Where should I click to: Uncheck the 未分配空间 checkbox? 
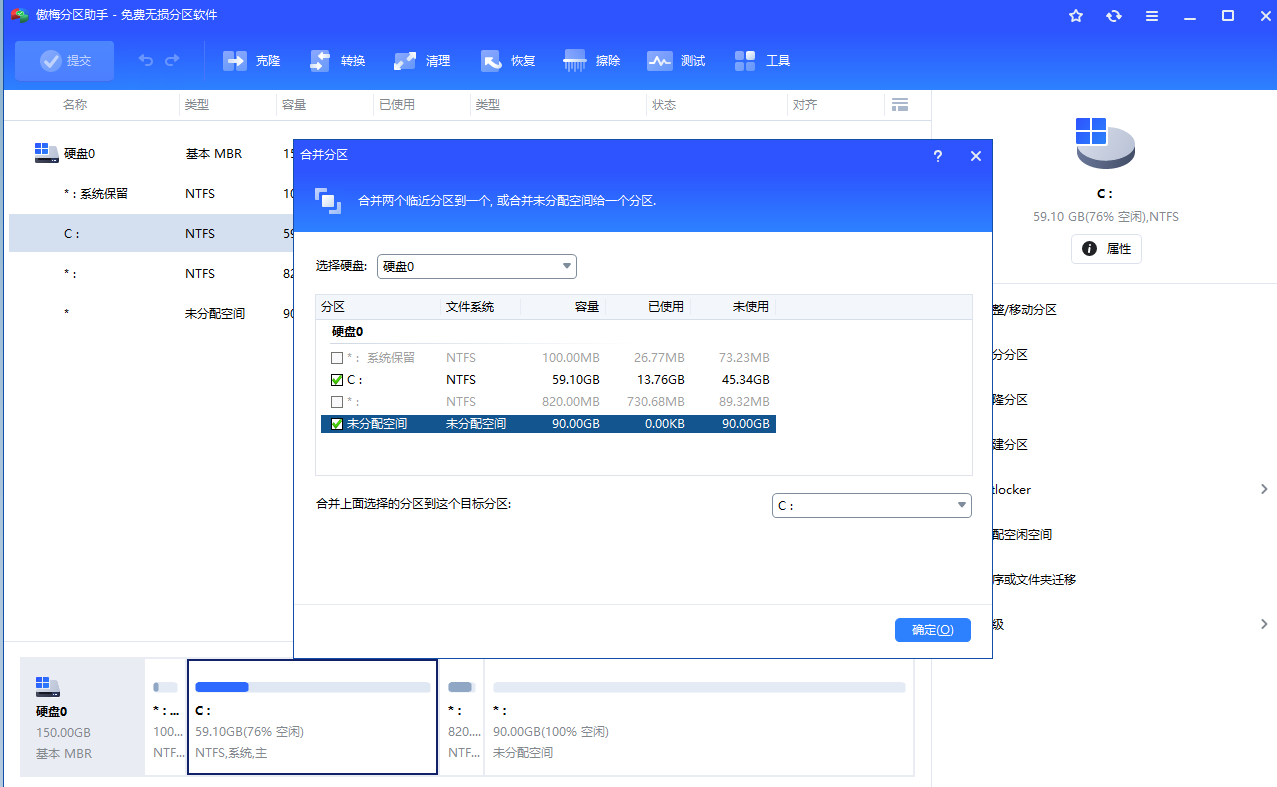click(337, 424)
